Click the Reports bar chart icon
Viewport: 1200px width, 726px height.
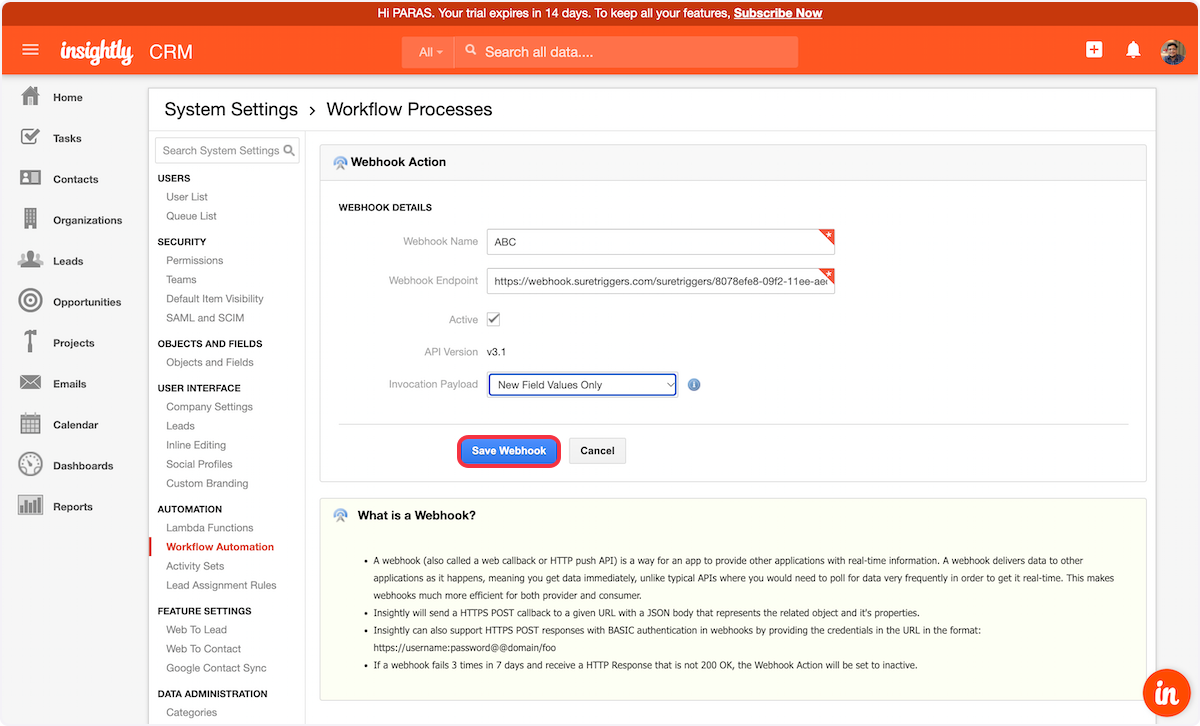click(x=31, y=506)
